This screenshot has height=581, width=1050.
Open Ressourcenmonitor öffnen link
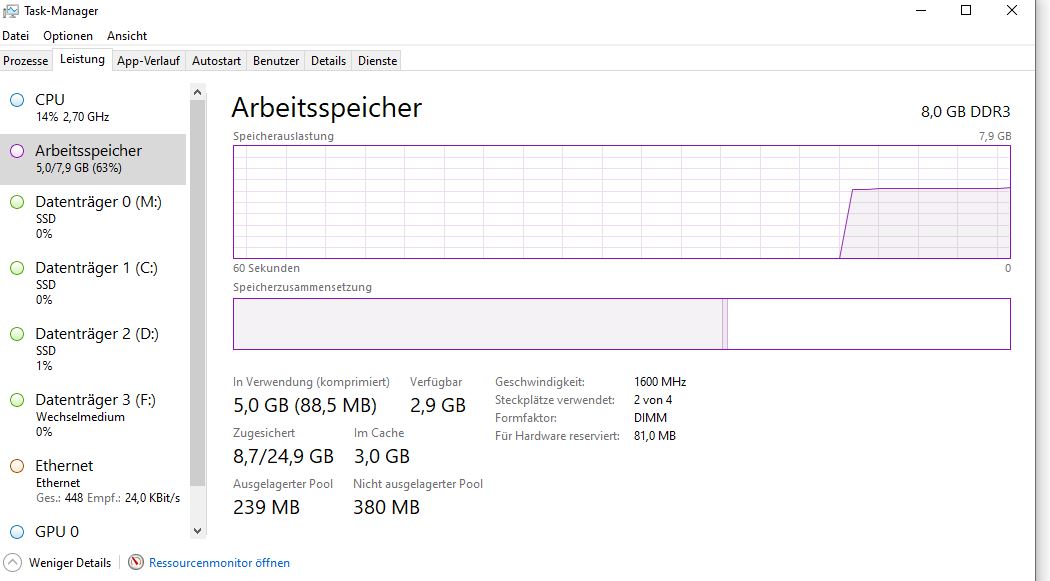coord(219,563)
